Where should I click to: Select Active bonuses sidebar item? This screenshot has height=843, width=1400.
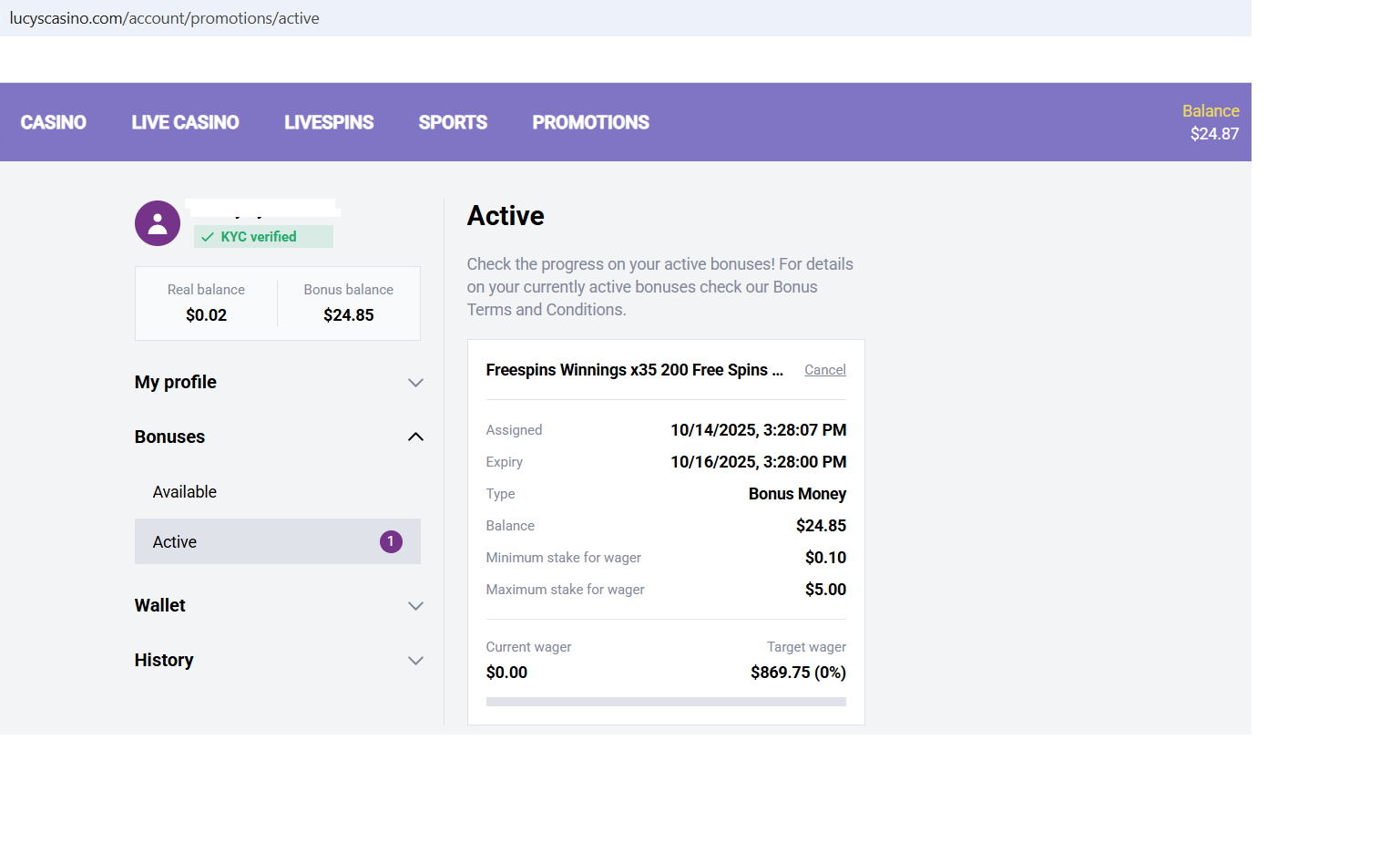[175, 542]
